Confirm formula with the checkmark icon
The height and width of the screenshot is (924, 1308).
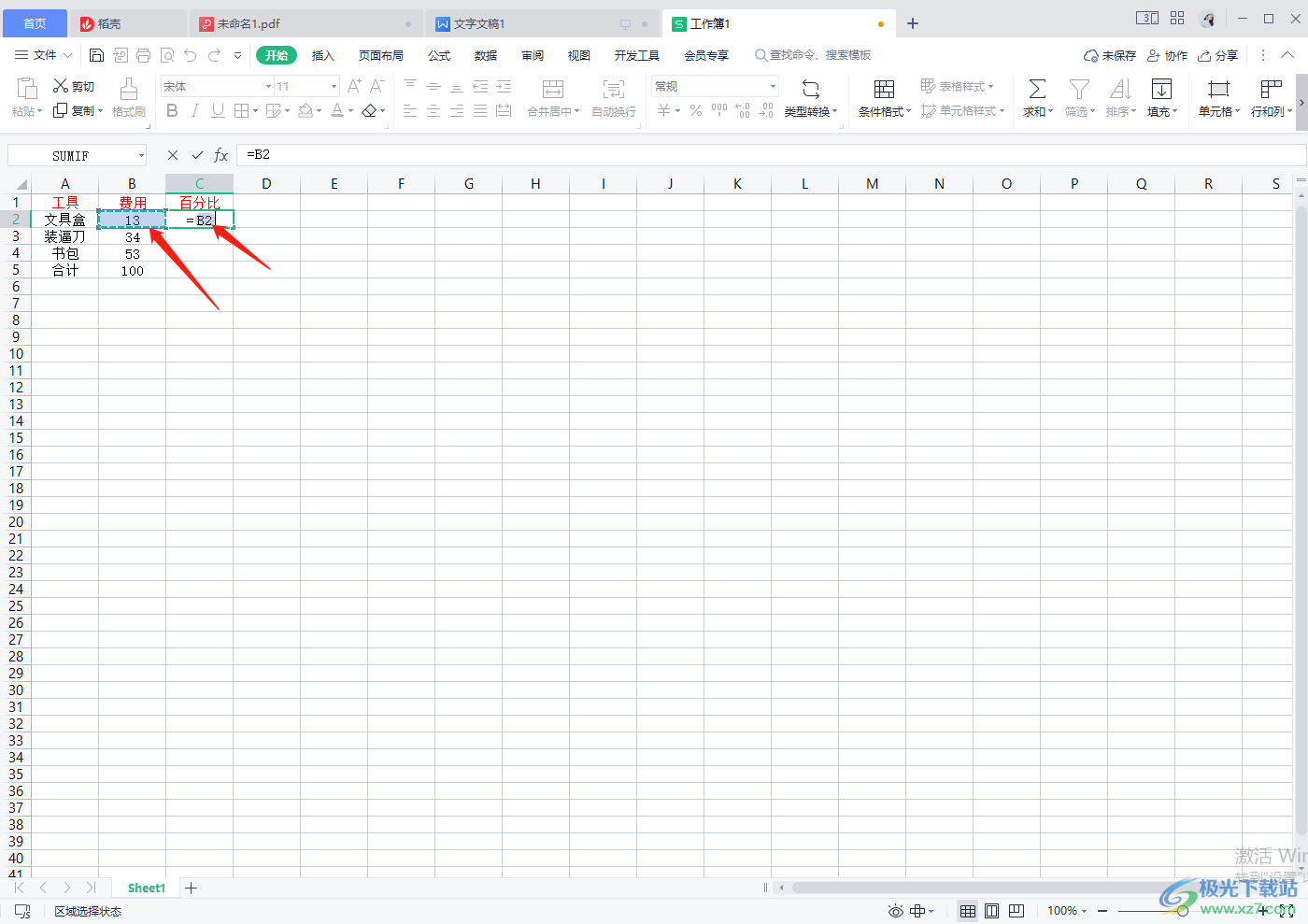point(197,155)
